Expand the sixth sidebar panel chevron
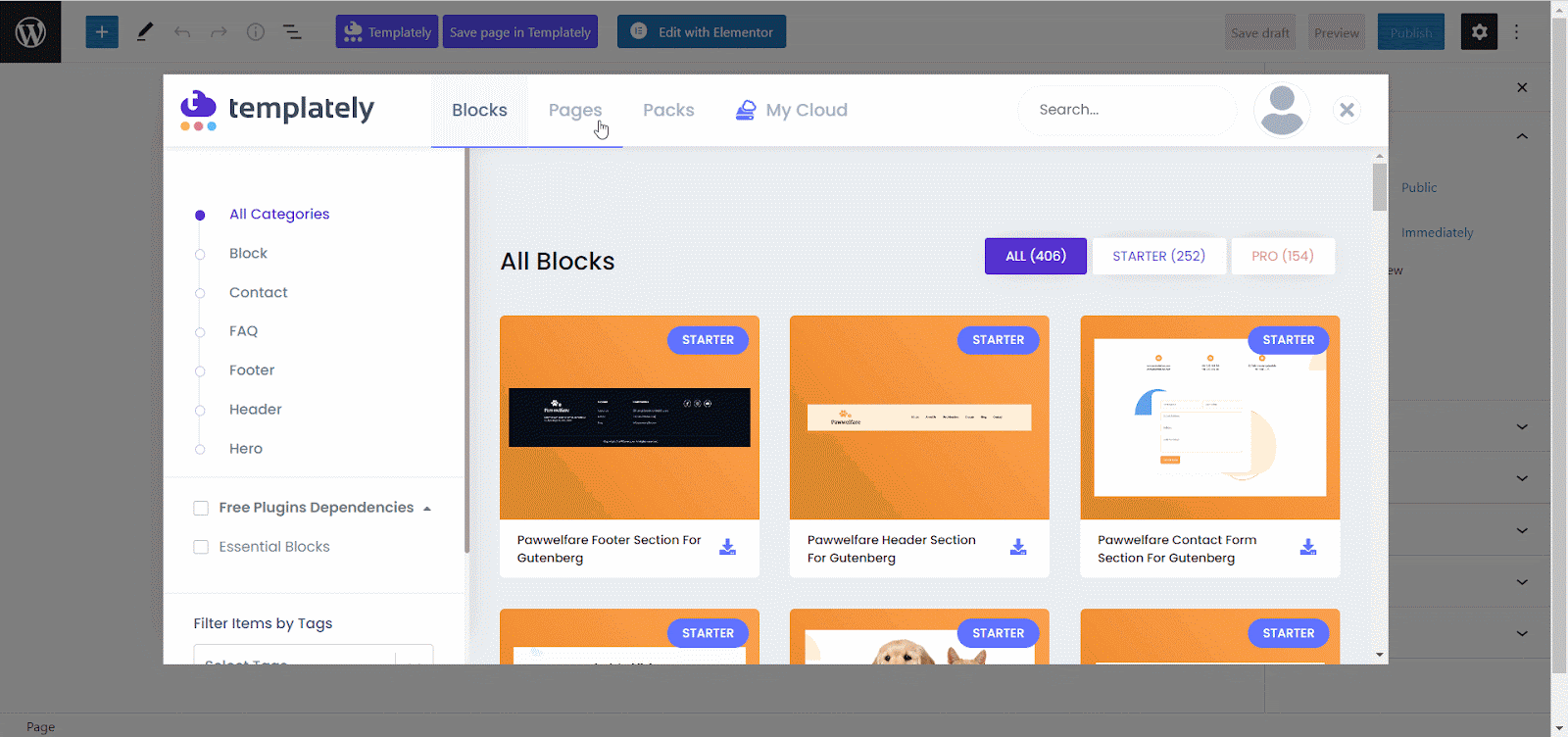 click(x=1522, y=633)
